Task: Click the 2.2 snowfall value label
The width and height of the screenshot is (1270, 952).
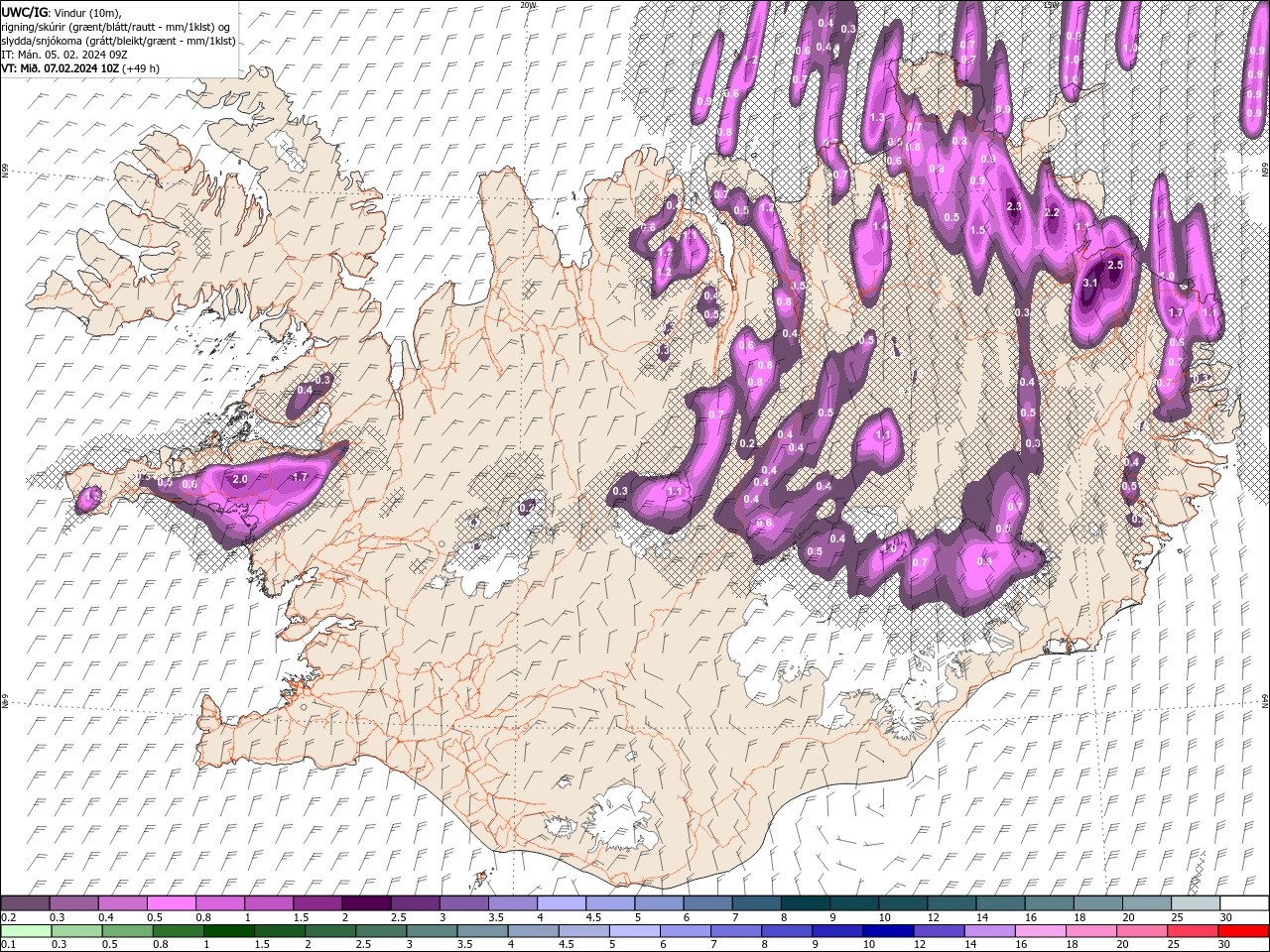Action: click(1053, 212)
